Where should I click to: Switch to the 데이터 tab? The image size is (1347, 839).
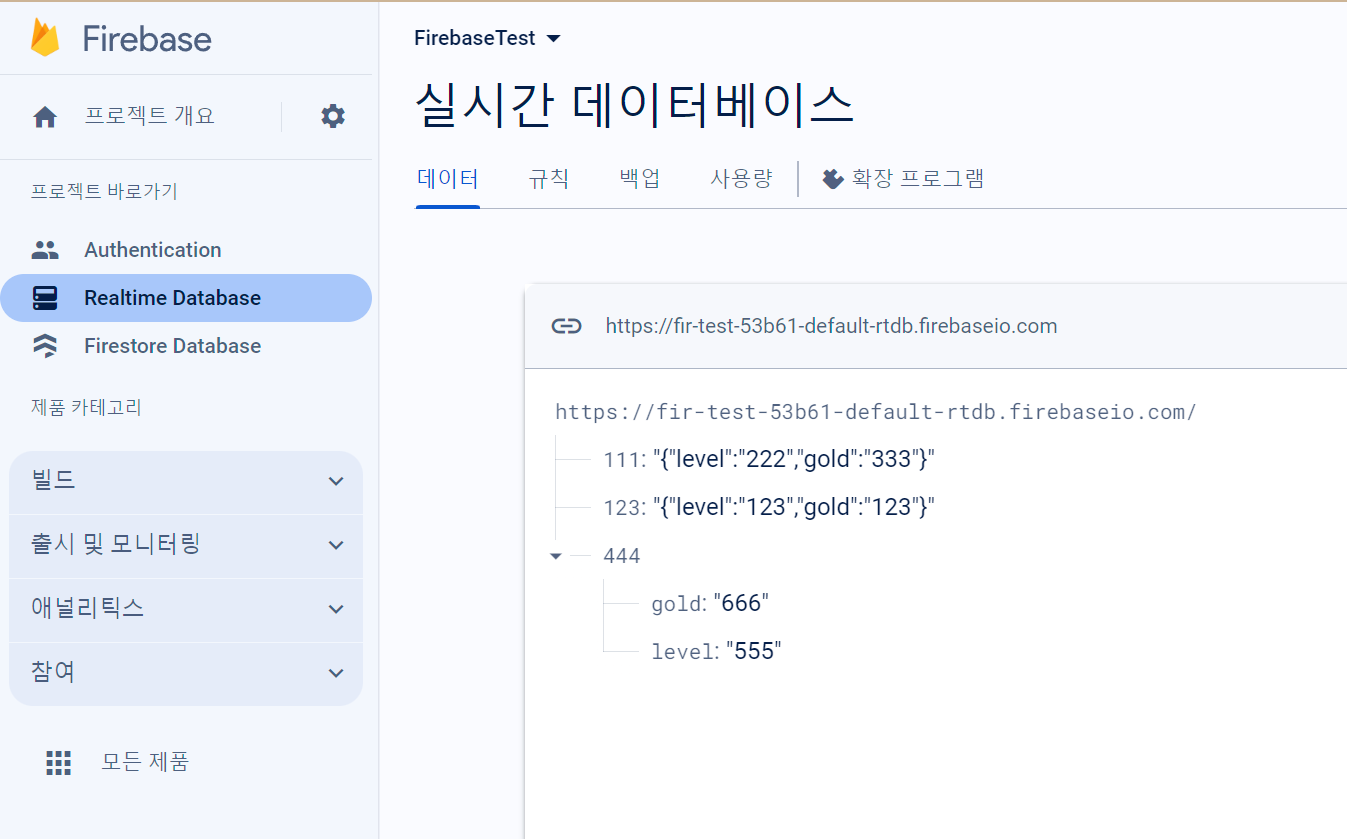point(447,179)
